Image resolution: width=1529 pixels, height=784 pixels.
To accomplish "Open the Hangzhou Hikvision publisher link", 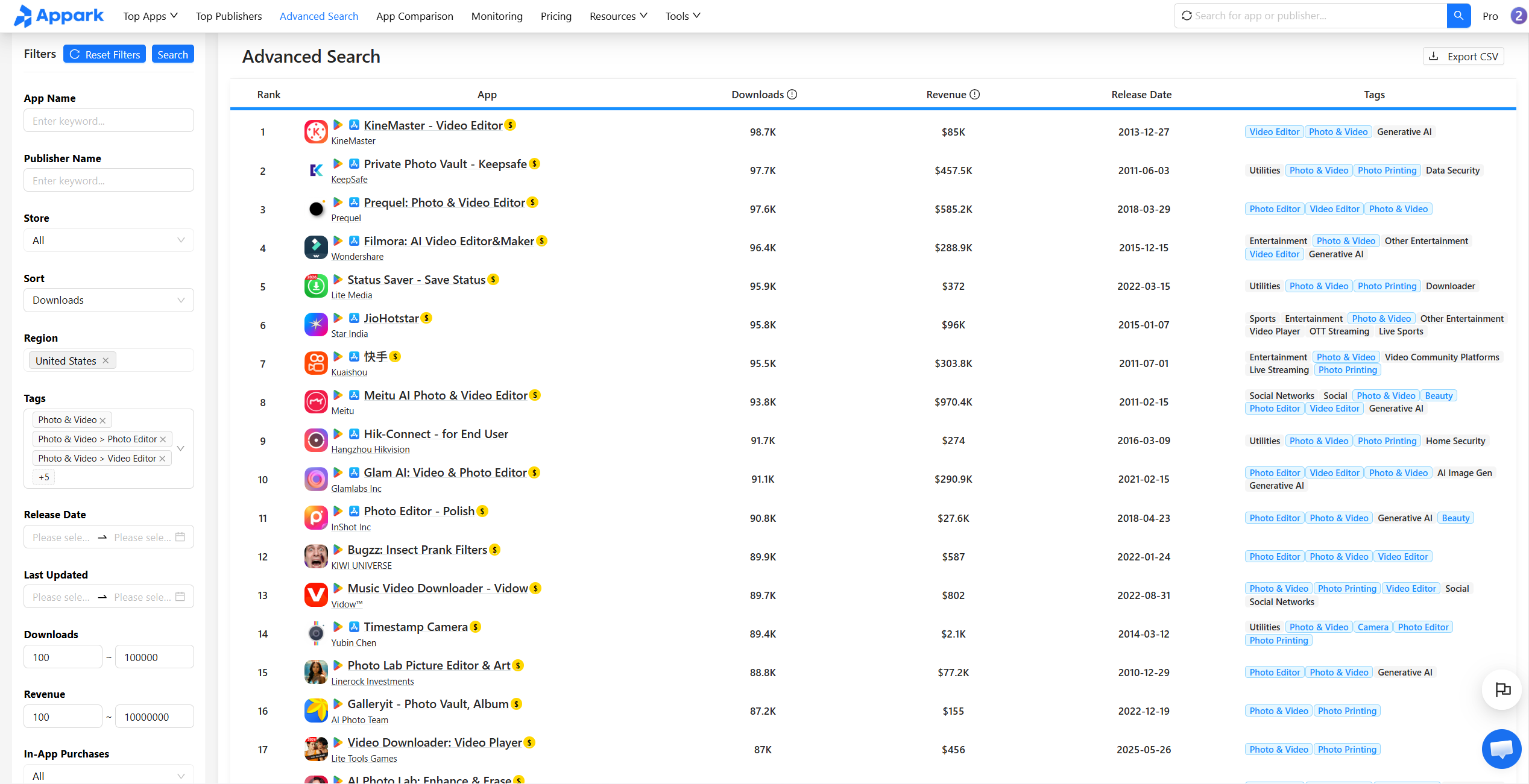I will pos(370,450).
